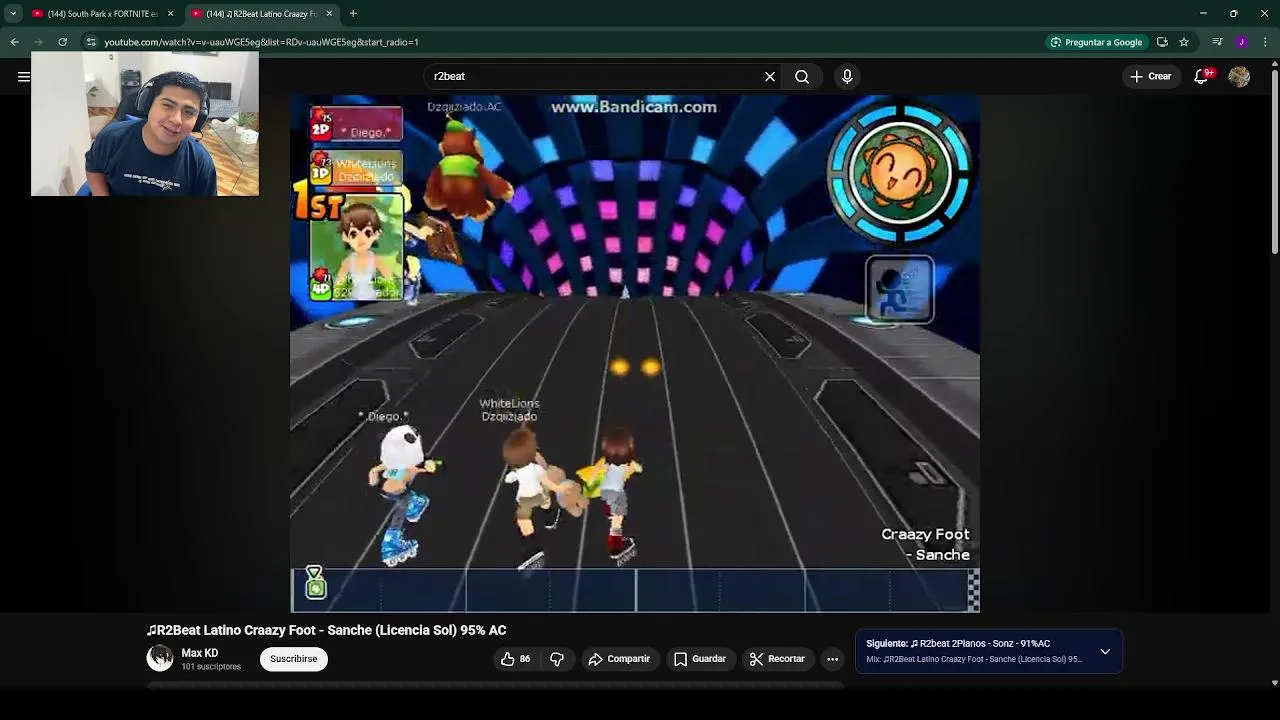Viewport: 1280px width, 720px height.
Task: View site information icon in address bar
Action: click(91, 42)
